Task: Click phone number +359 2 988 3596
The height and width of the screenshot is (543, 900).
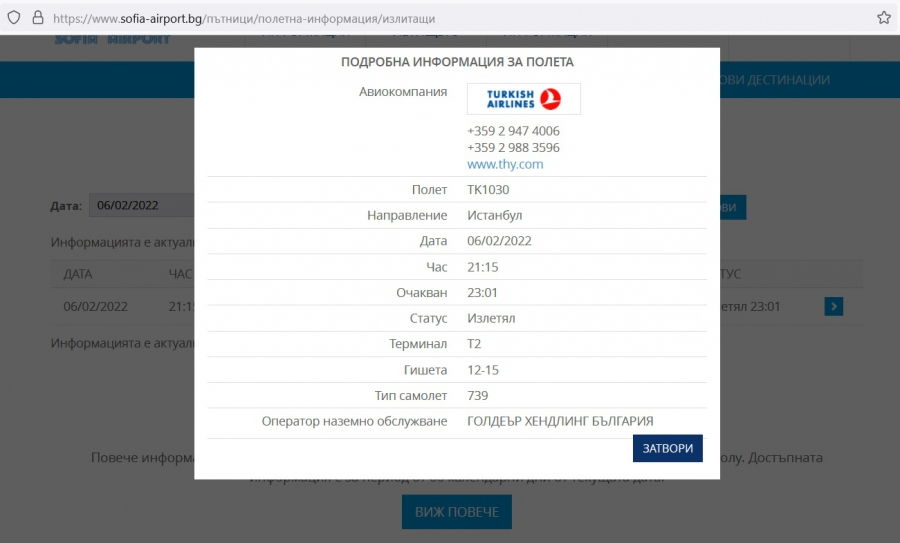Action: click(513, 148)
